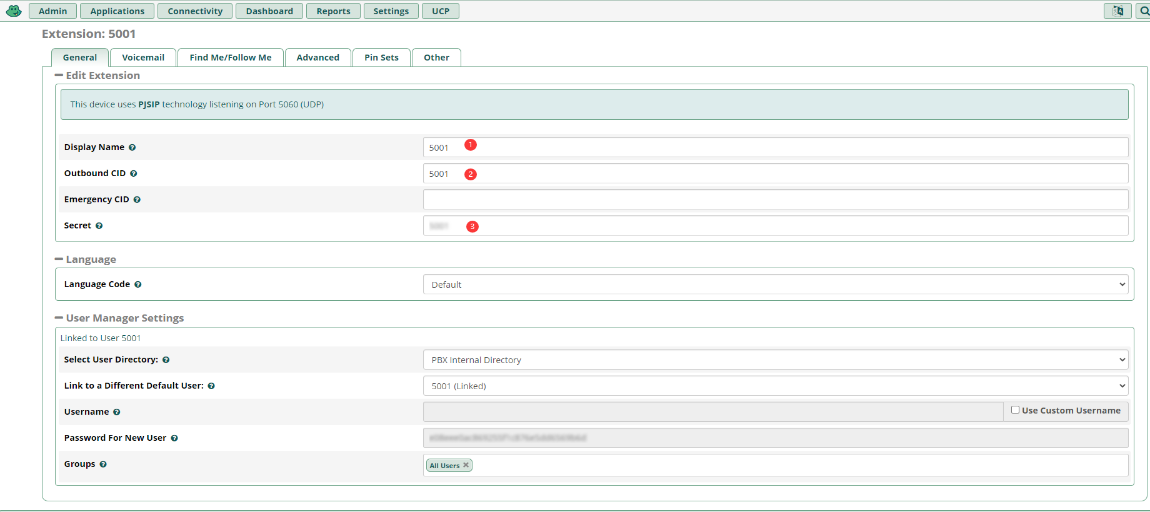Open the Language Code dropdown
Viewport: 1150px width, 512px height.
[775, 284]
